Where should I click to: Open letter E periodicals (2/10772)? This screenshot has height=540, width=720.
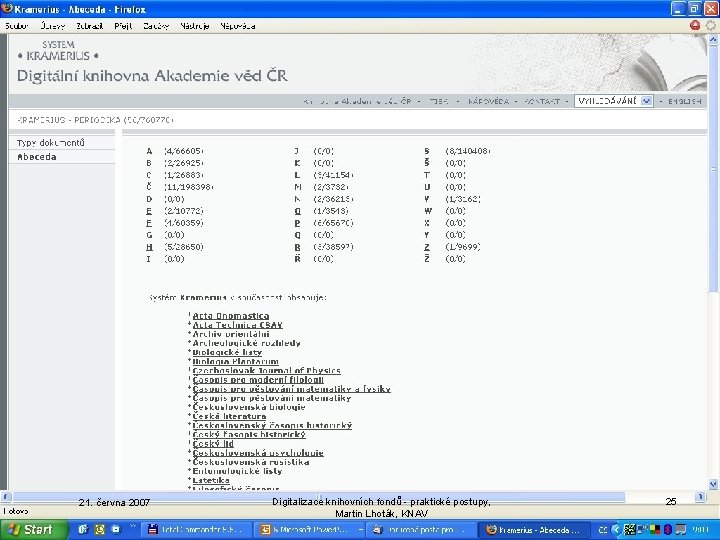[149, 211]
